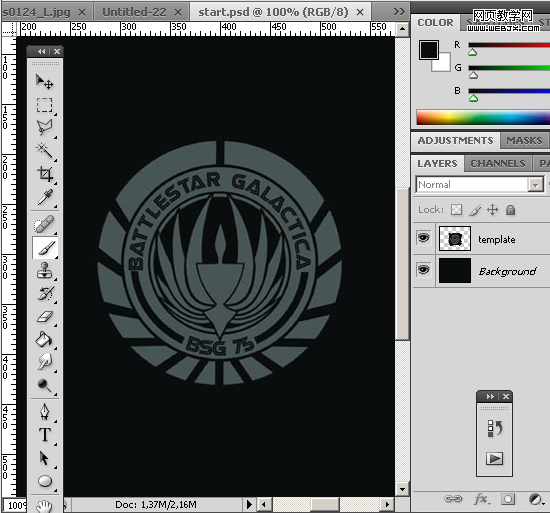Click the link layers icon
This screenshot has width=550, height=513.
pos(453,499)
